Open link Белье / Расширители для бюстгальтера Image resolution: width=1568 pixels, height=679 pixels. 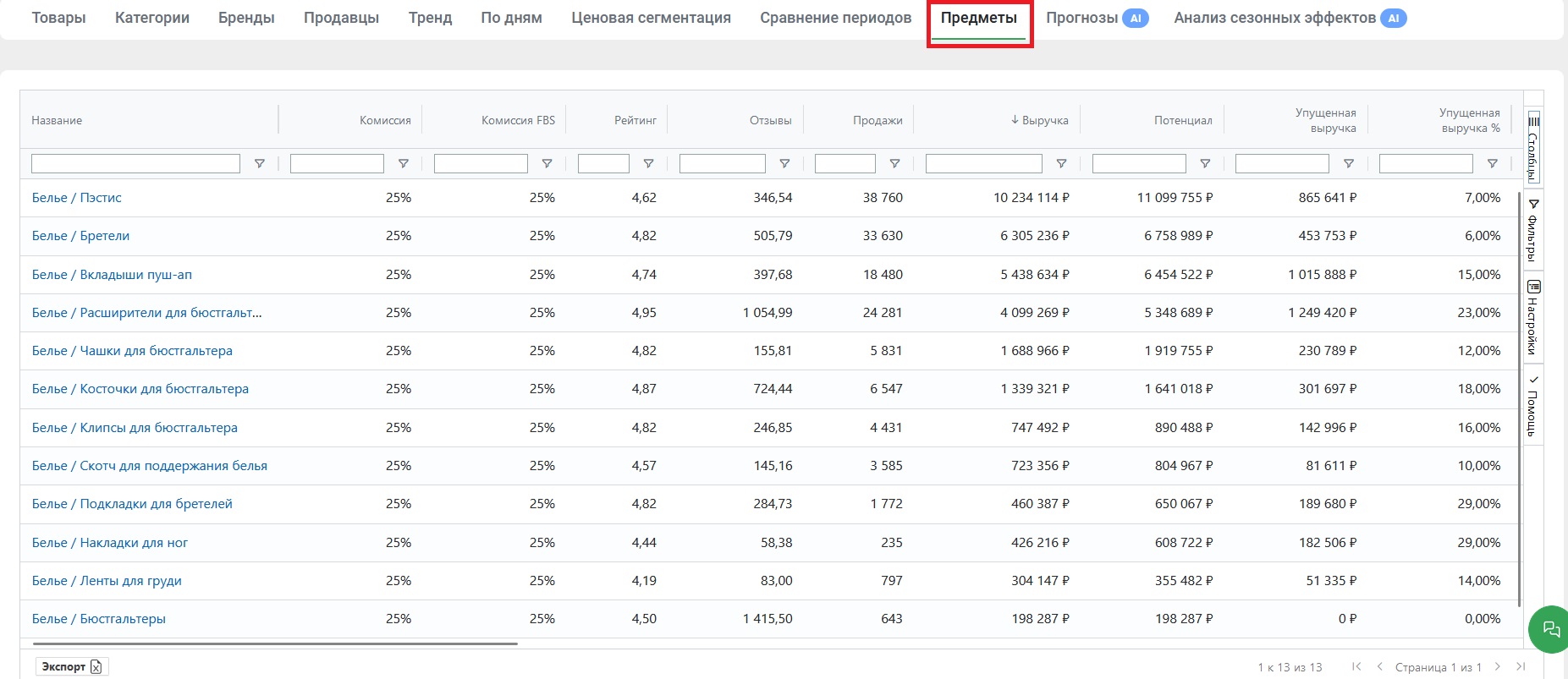146,313
